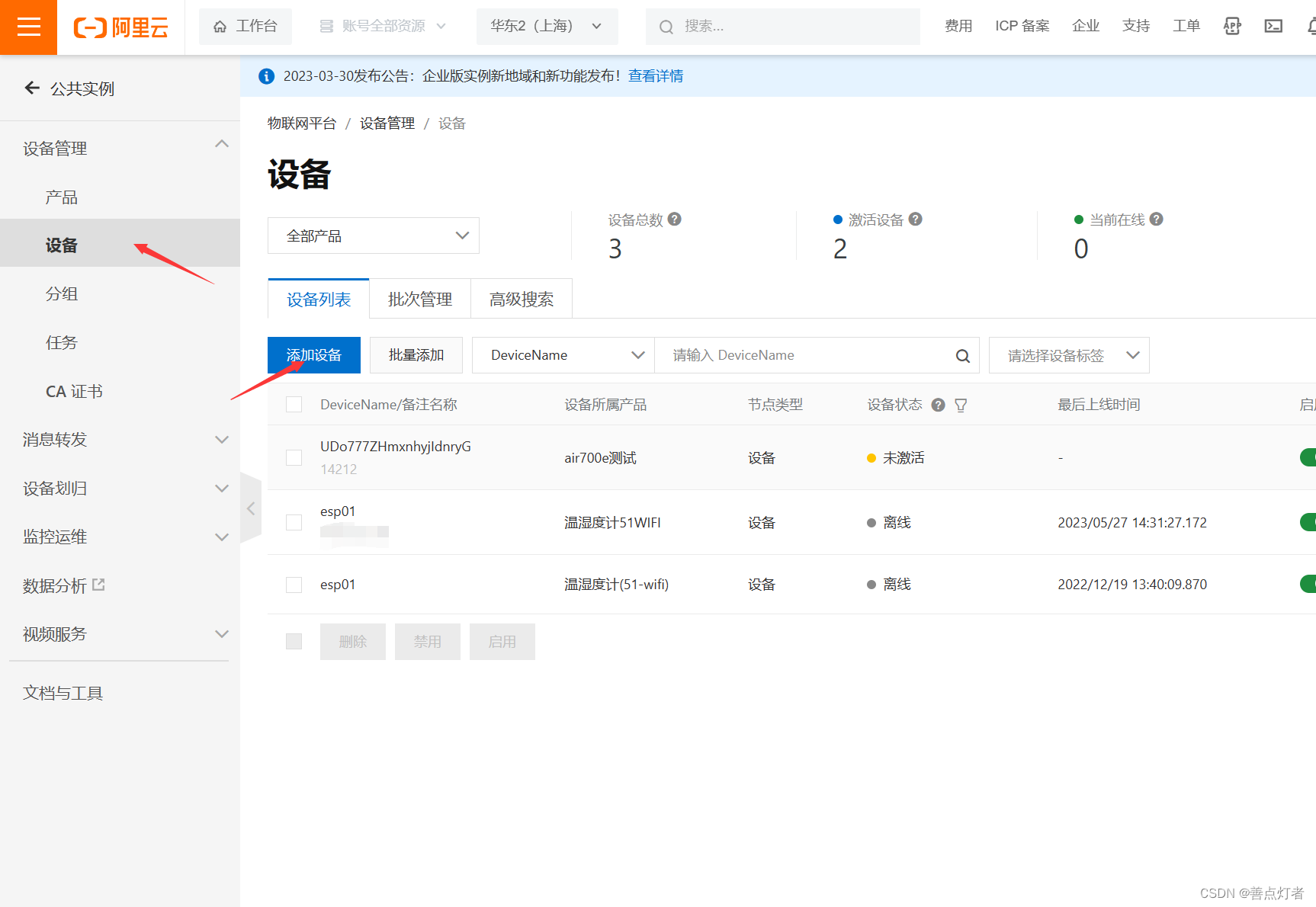This screenshot has height=907, width=1316.
Task: Open the search field magnifier icon
Action: [666, 26]
